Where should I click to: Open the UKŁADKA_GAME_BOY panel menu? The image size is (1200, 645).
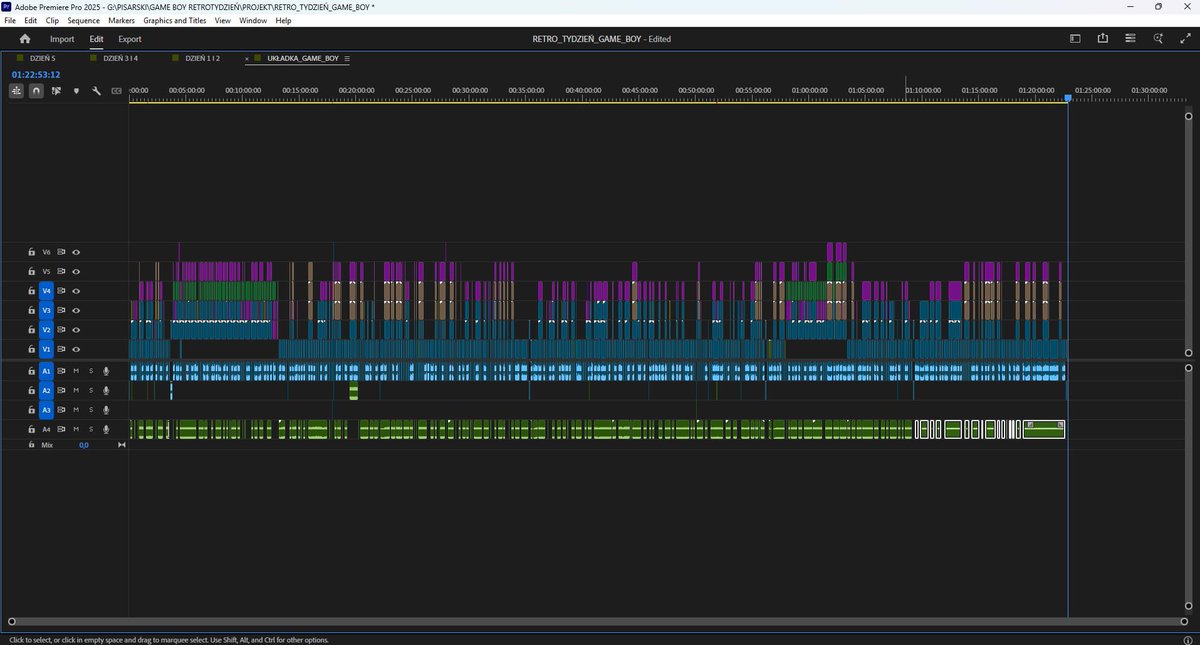(347, 58)
